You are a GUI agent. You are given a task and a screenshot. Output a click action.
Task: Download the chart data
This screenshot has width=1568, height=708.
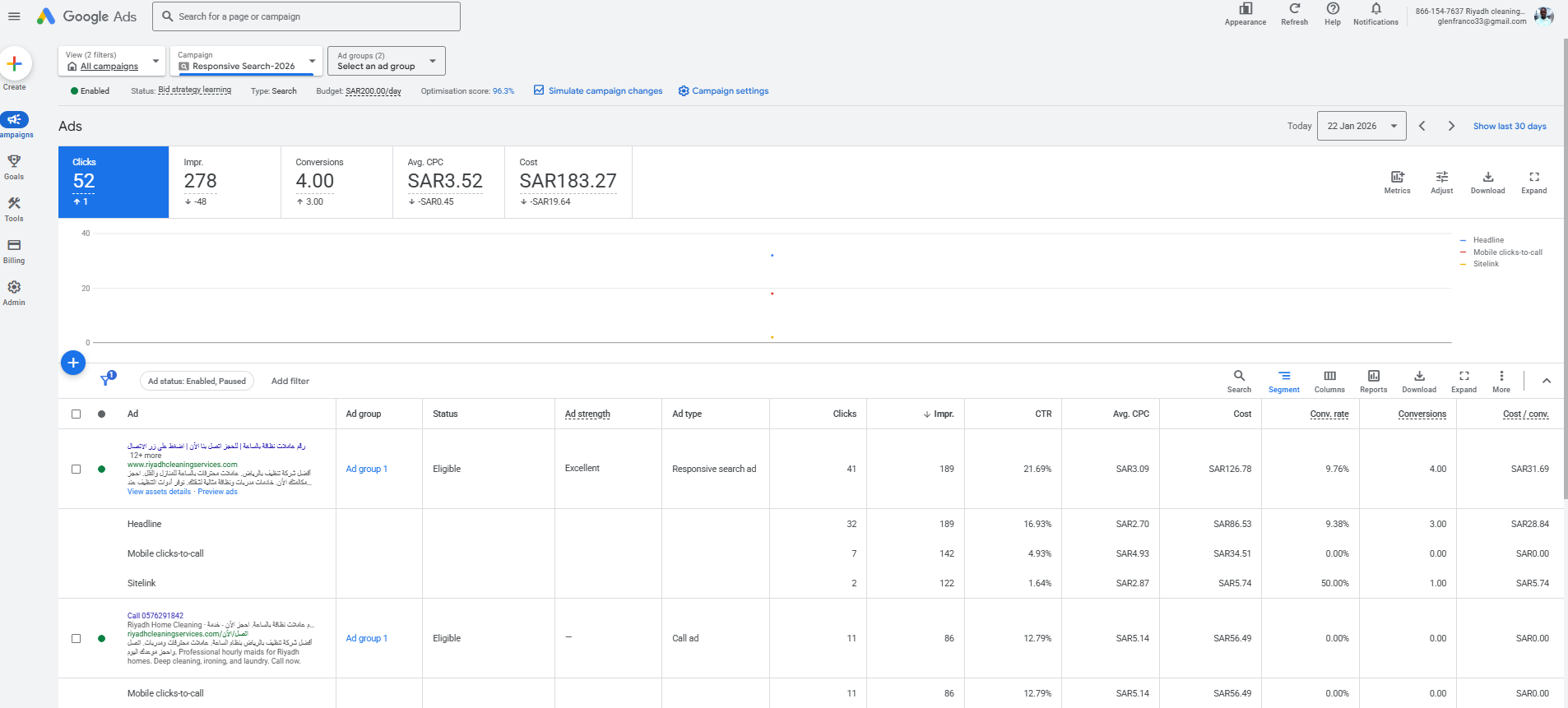1487,182
